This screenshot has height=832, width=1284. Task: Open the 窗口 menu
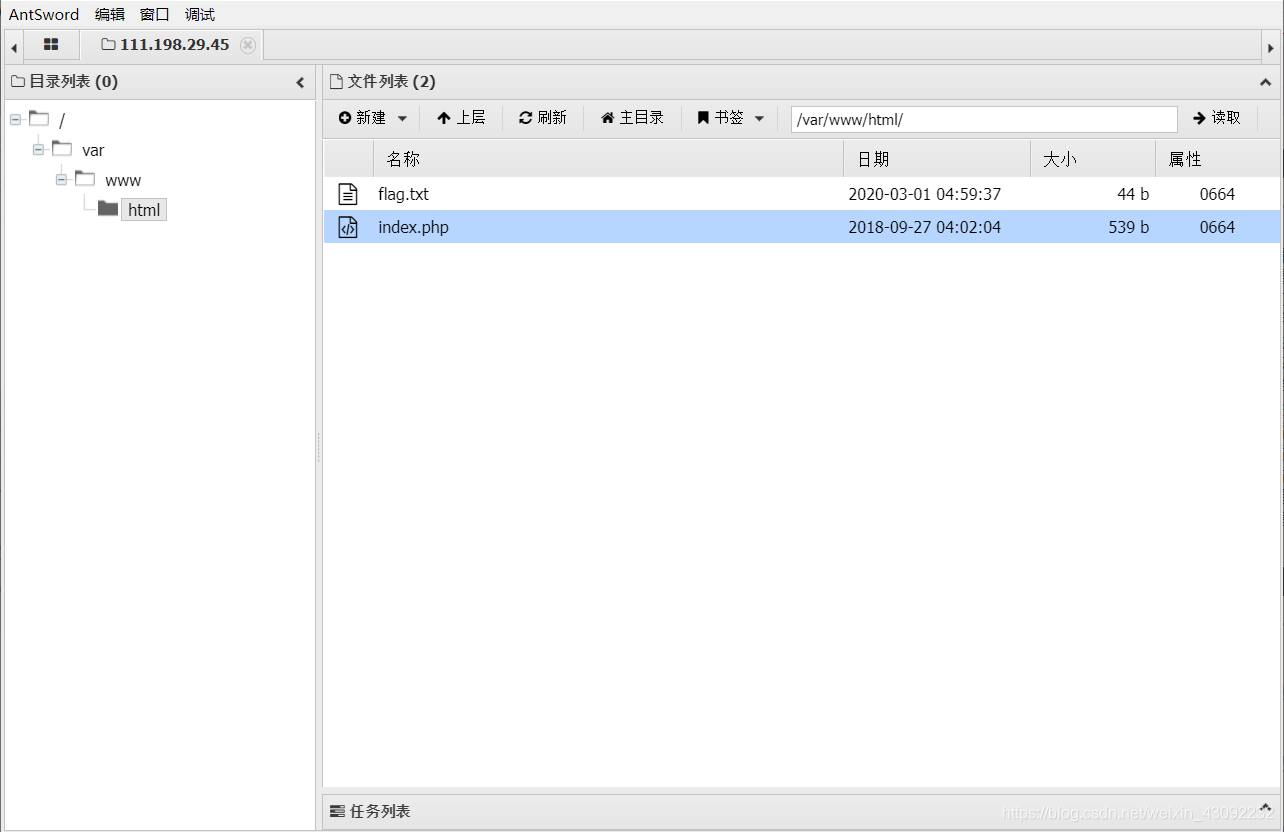coord(155,15)
